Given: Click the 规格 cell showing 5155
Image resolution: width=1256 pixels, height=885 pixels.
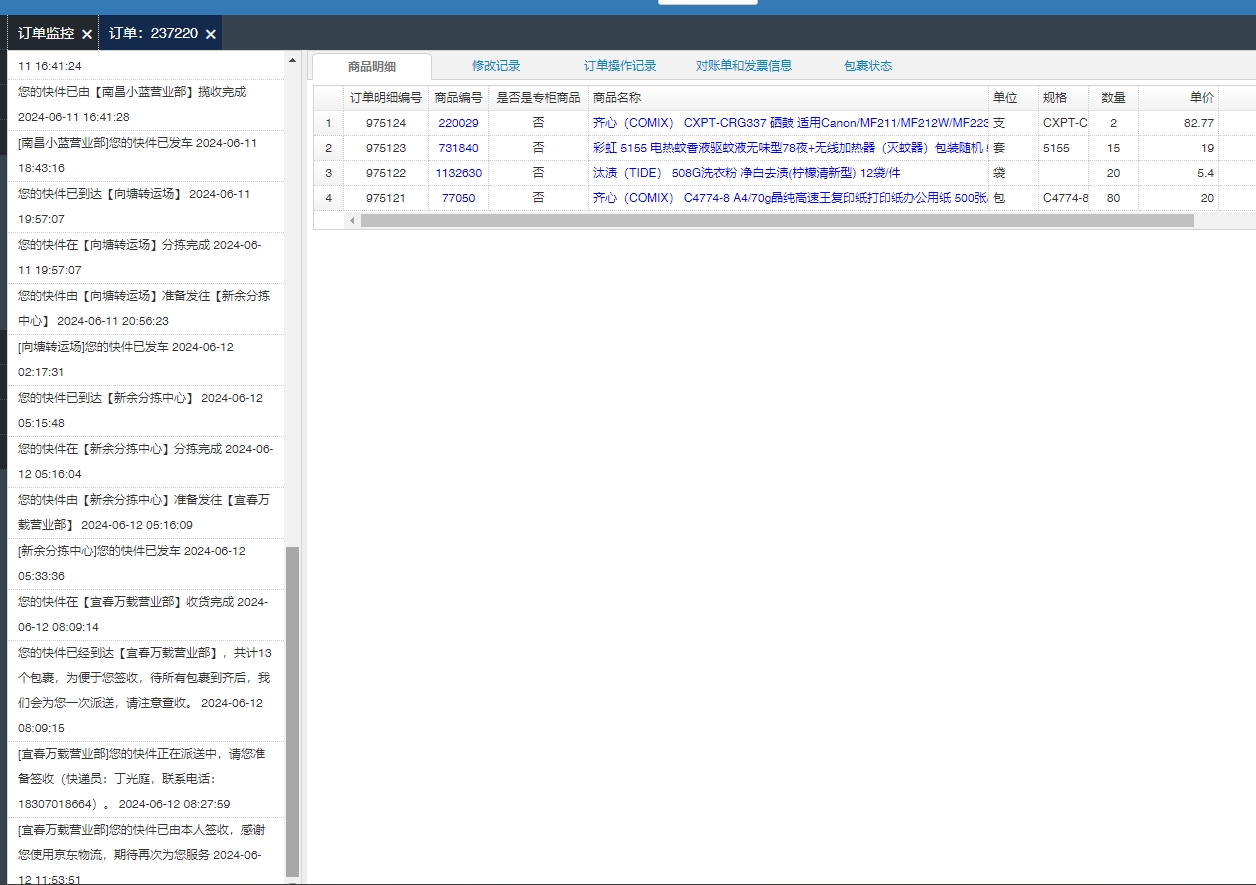Looking at the screenshot, I should (1063, 148).
